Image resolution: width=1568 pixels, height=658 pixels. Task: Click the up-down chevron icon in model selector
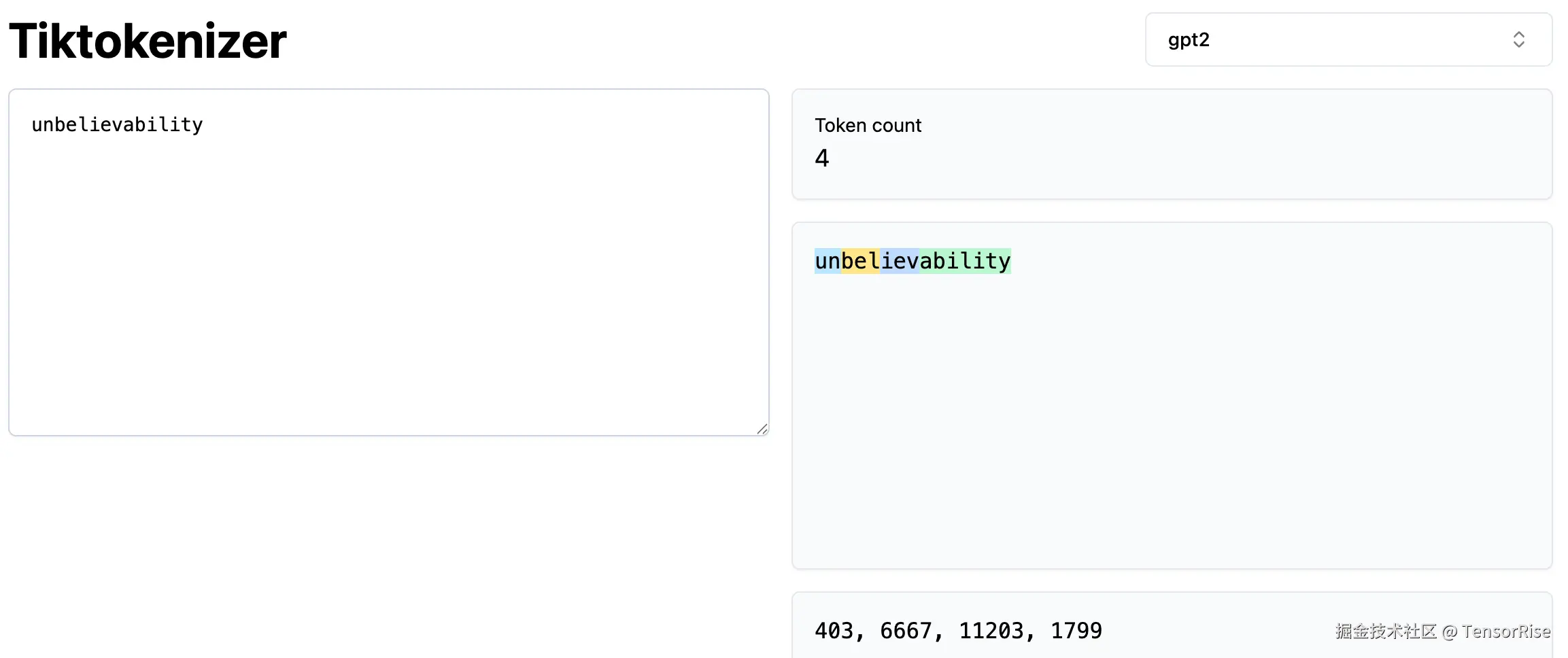pyautogui.click(x=1518, y=39)
